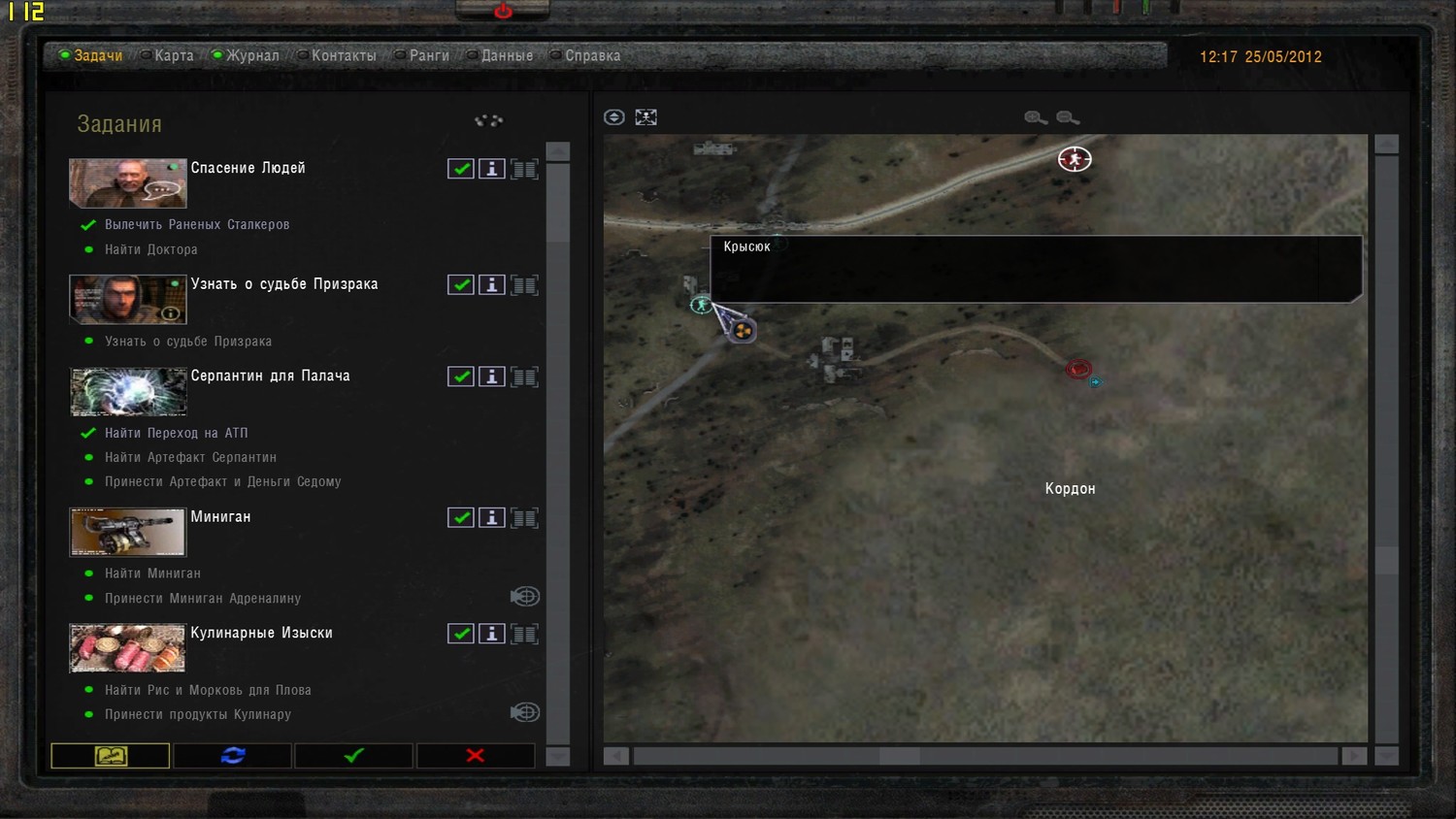This screenshot has width=1456, height=819.
Task: Click the red X filter button
Action: point(476,756)
